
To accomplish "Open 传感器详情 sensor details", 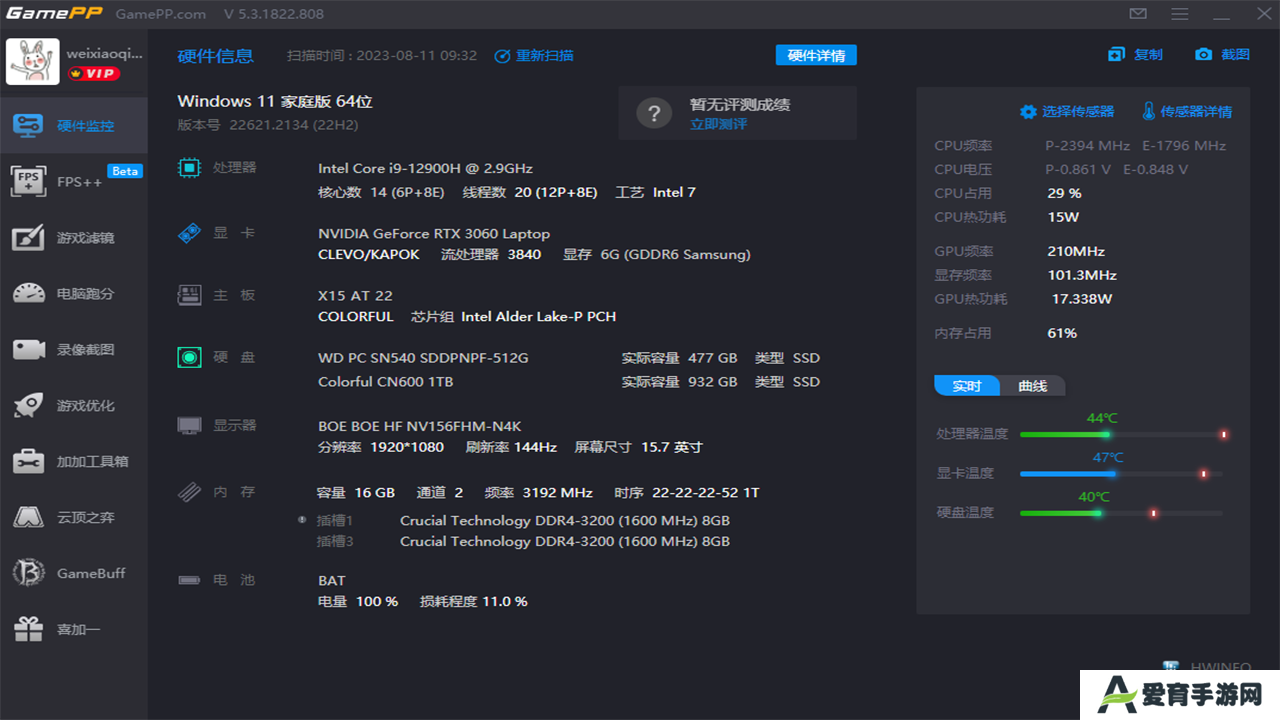I will coord(1187,112).
